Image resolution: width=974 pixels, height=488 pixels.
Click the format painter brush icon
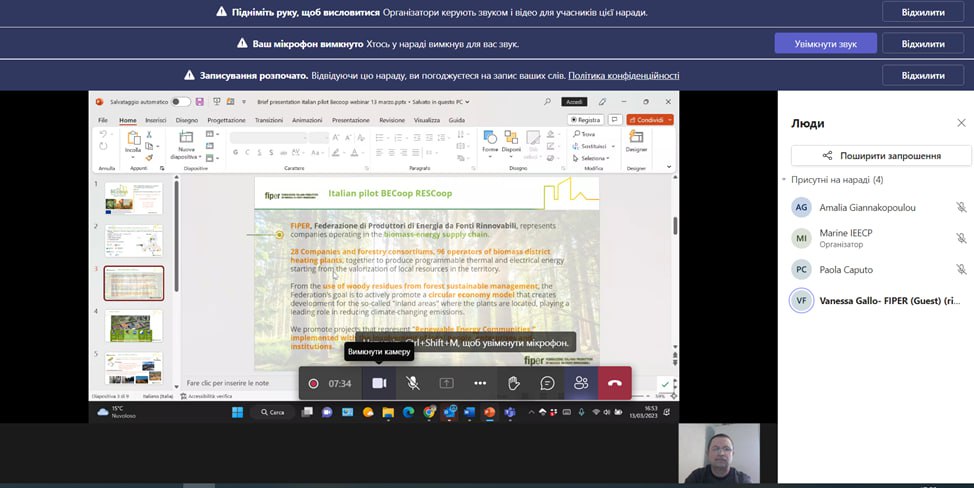click(x=149, y=158)
